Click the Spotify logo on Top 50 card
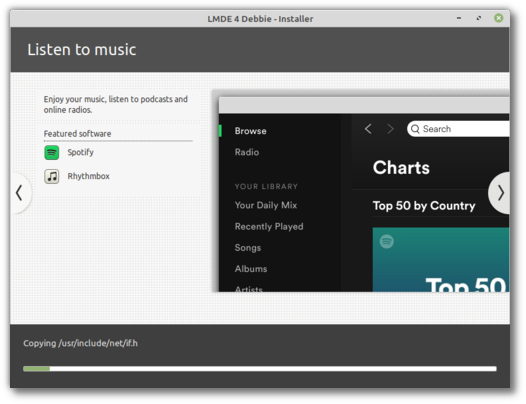 pos(386,241)
